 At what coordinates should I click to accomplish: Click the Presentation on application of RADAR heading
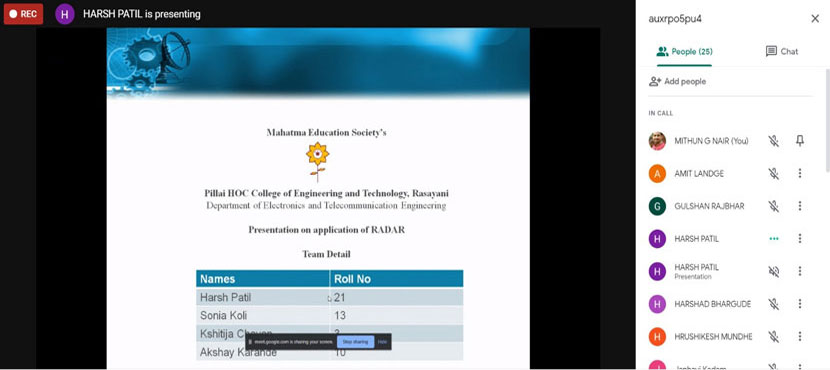(x=327, y=230)
